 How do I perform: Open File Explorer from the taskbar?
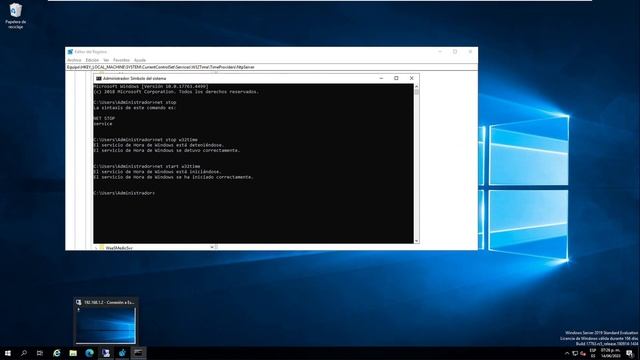coord(73,353)
